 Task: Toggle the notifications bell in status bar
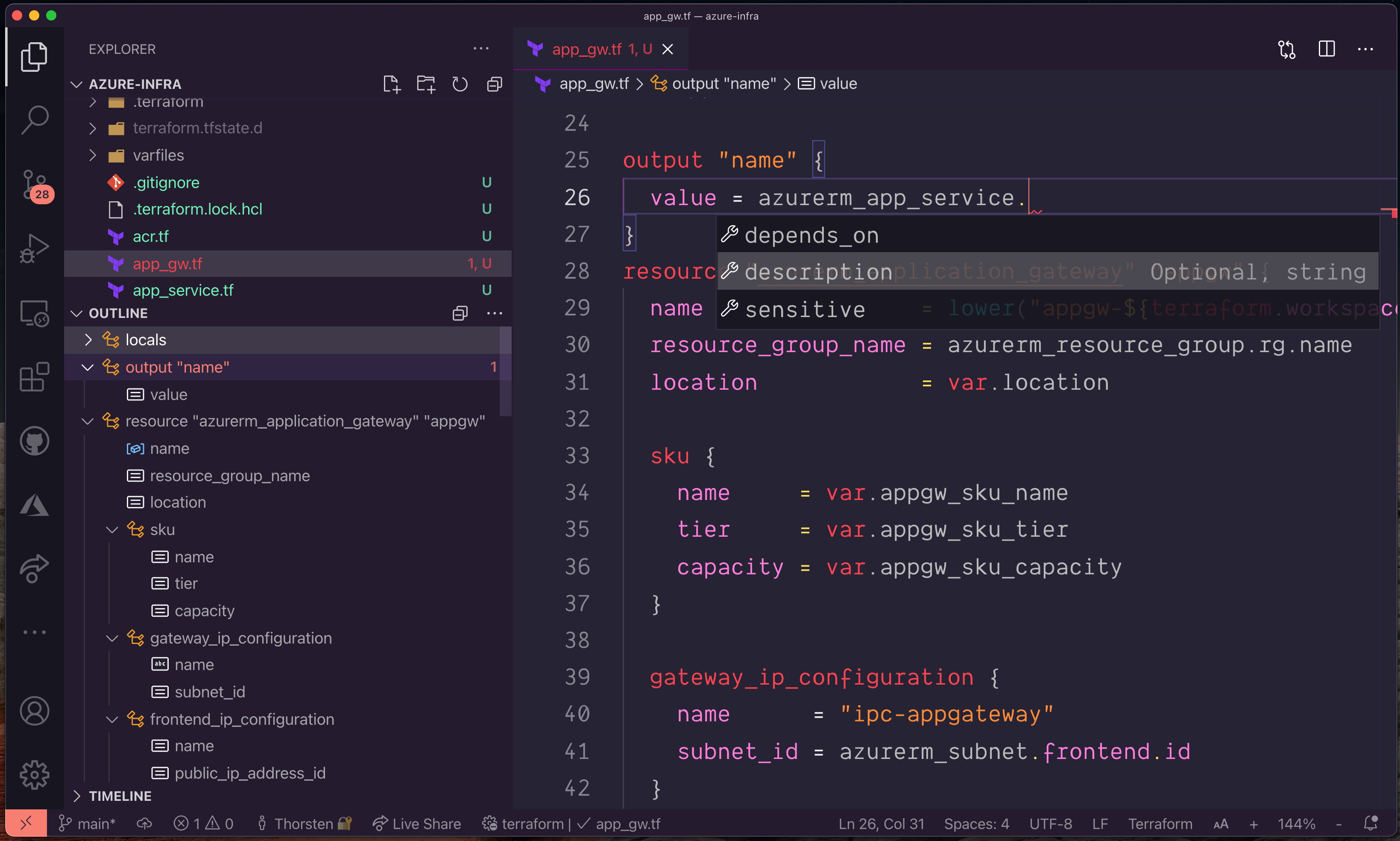tap(1371, 823)
